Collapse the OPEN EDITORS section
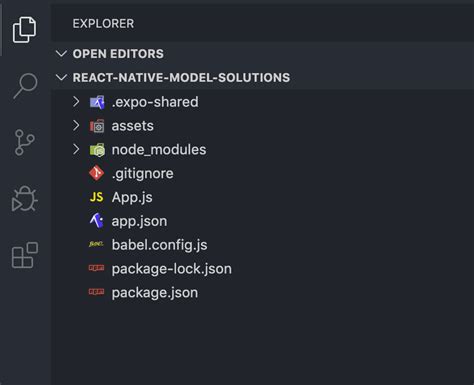Image resolution: width=474 pixels, height=385 pixels. click(x=61, y=54)
